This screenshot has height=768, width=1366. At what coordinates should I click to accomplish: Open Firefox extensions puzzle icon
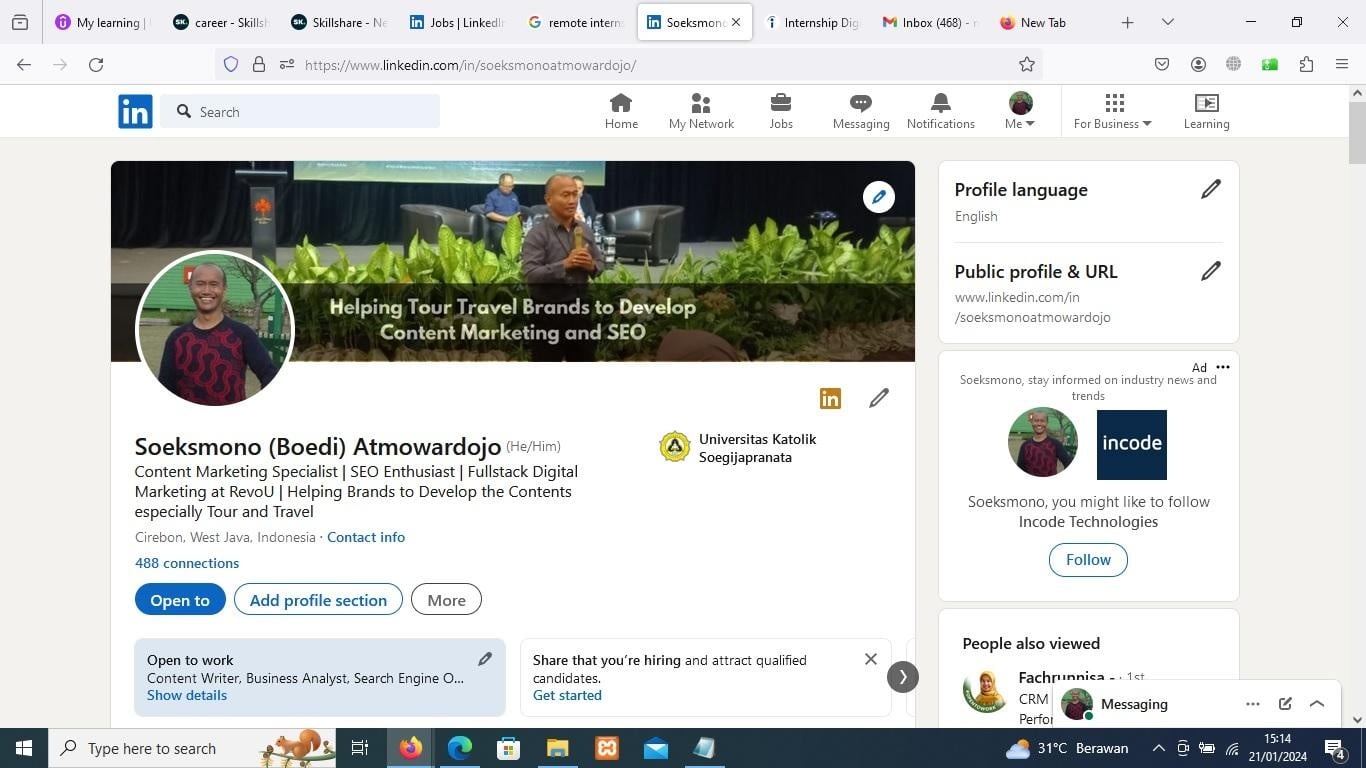pos(1306,64)
